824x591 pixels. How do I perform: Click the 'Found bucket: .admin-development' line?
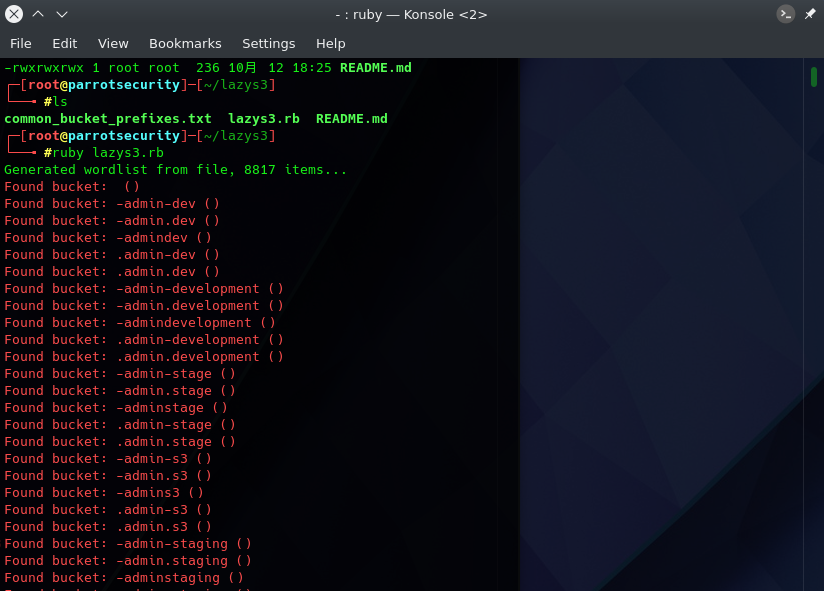144,340
